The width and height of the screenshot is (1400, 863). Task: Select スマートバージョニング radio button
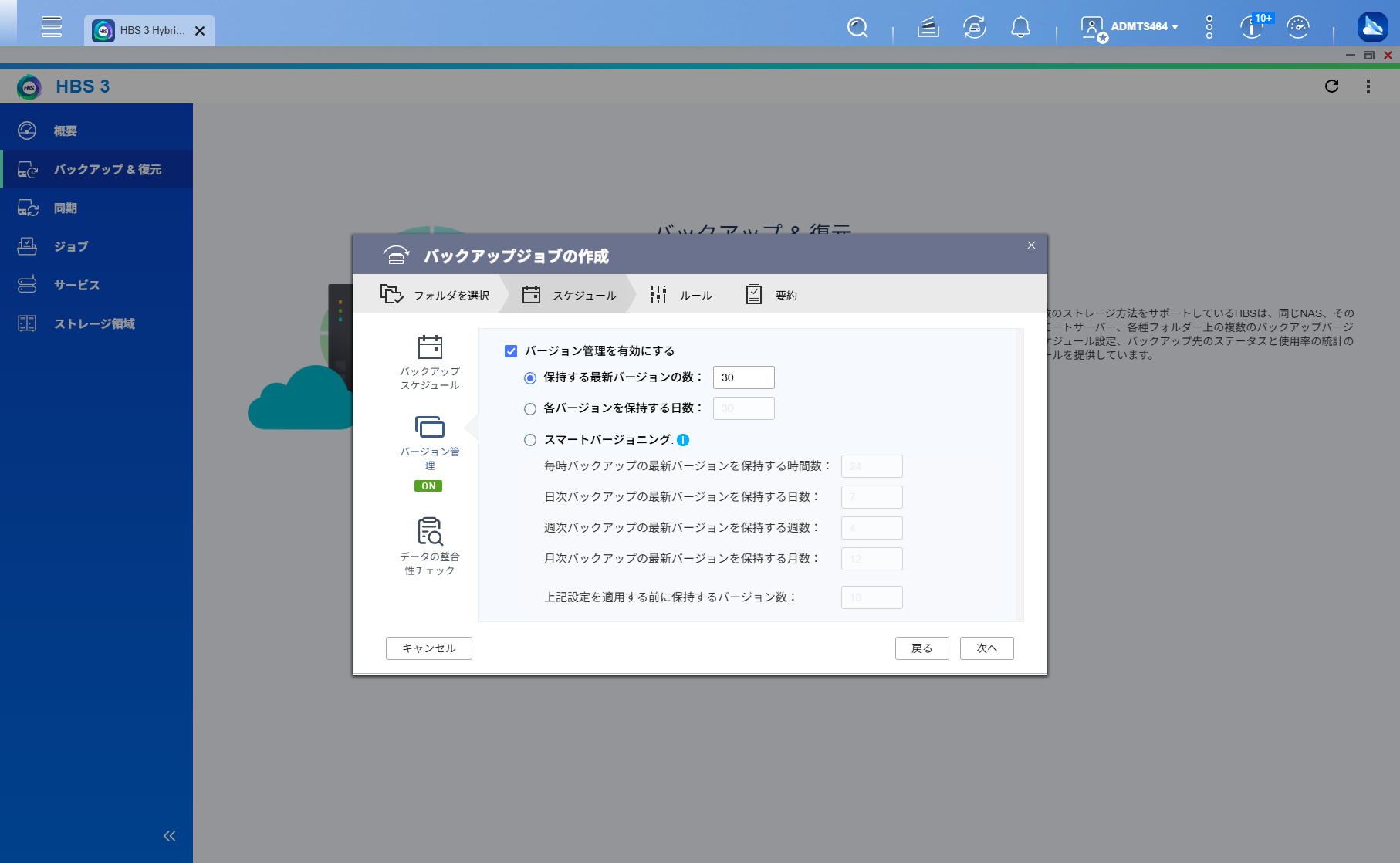click(x=530, y=440)
